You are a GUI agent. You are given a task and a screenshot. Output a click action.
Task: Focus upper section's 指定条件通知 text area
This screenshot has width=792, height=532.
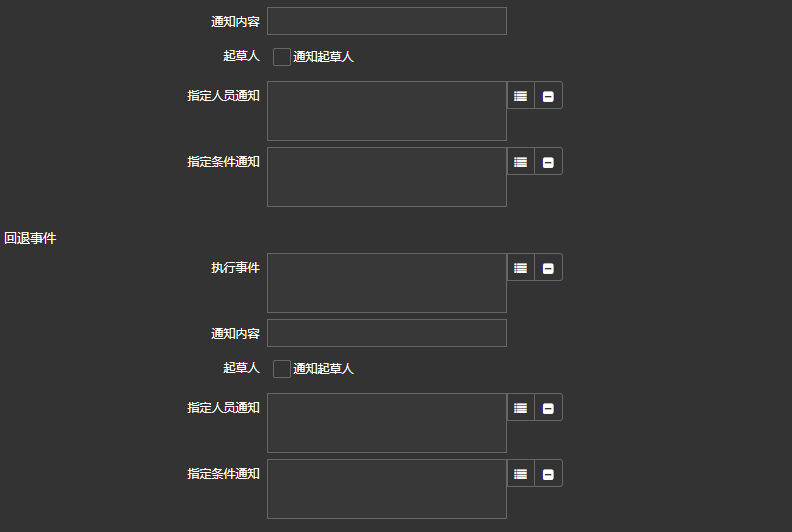[386, 177]
